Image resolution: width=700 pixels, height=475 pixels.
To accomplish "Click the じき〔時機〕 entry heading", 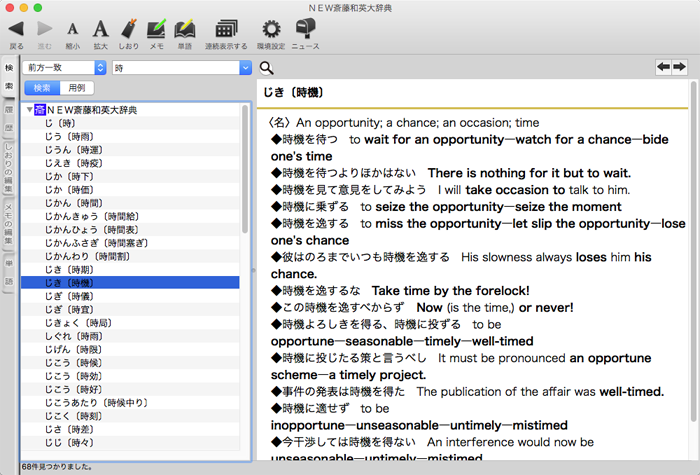I will (293, 92).
